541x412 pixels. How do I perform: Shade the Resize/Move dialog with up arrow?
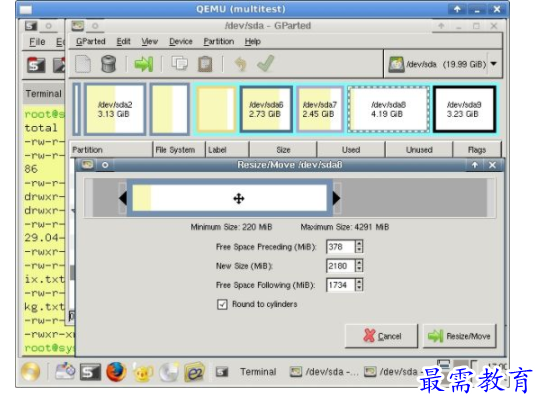click(x=475, y=165)
